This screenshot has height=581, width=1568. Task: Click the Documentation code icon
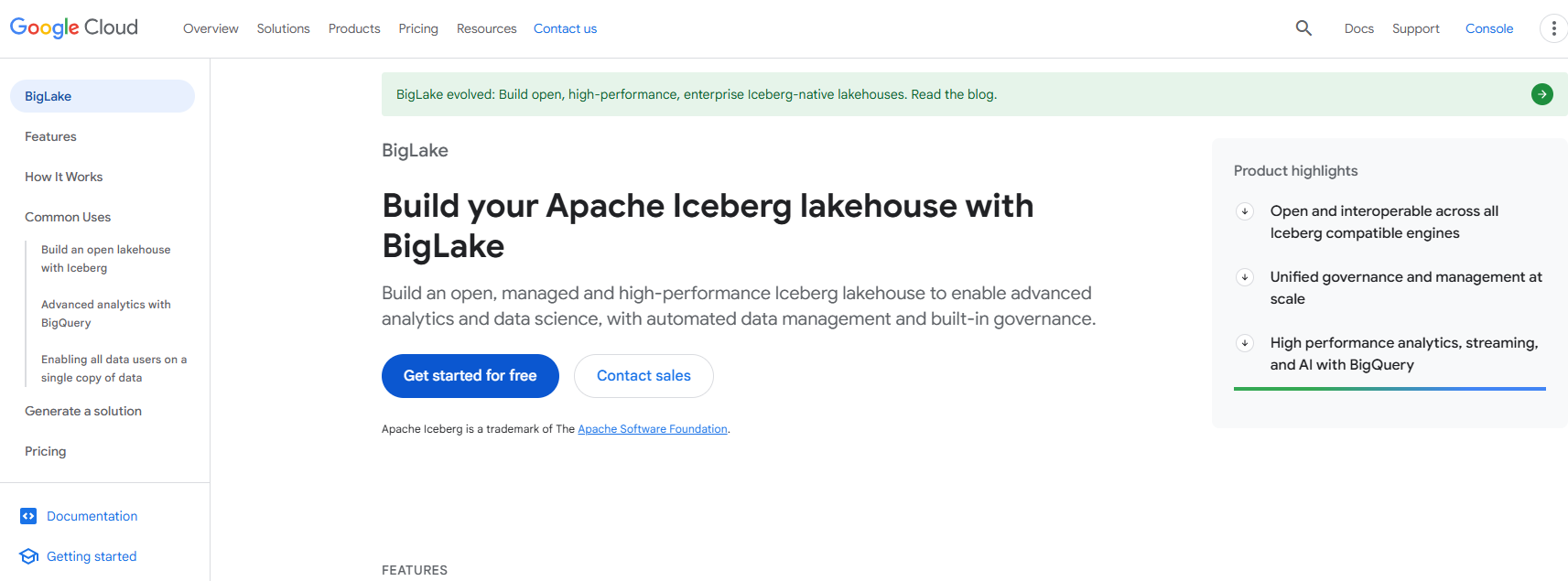28,516
